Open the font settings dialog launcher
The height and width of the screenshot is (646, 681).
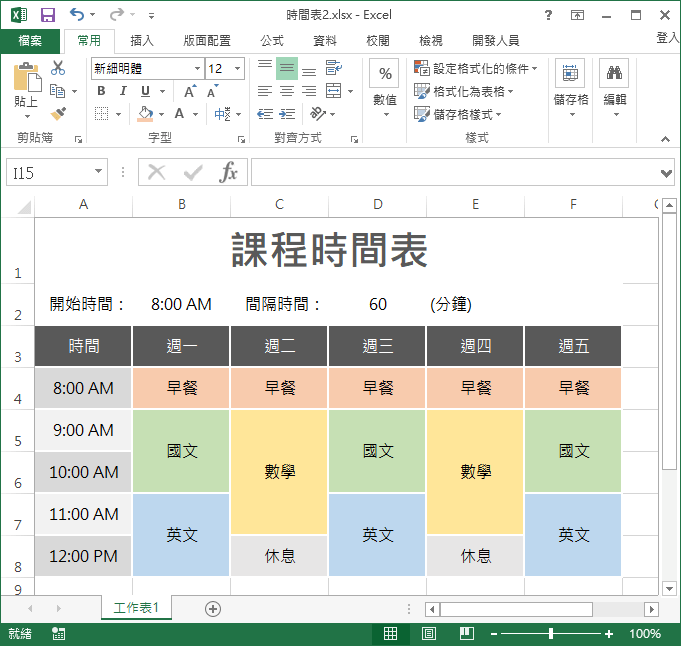241,139
